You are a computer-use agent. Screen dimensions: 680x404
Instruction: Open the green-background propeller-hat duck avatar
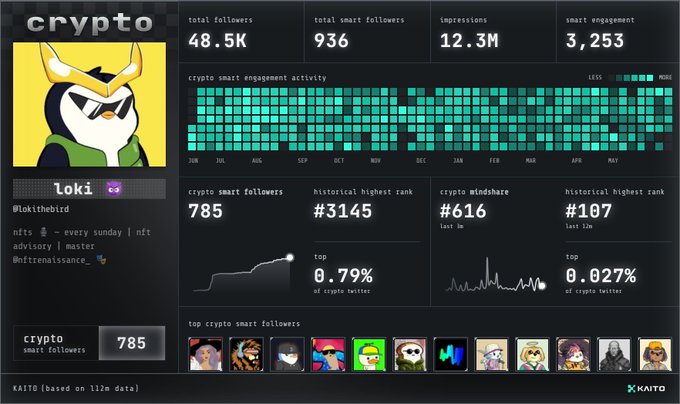369,355
